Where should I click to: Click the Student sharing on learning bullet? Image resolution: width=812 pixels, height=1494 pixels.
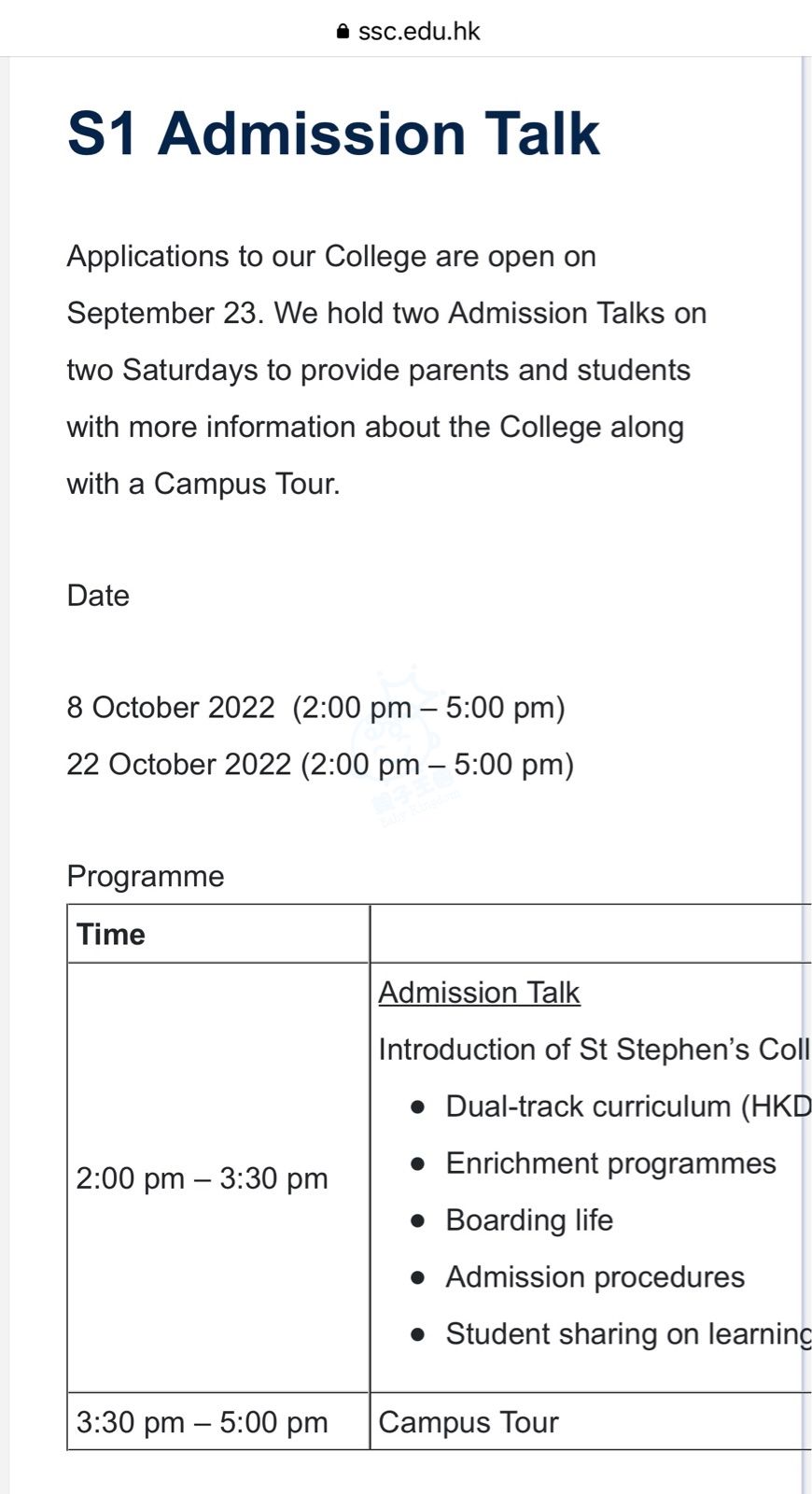pos(627,1334)
